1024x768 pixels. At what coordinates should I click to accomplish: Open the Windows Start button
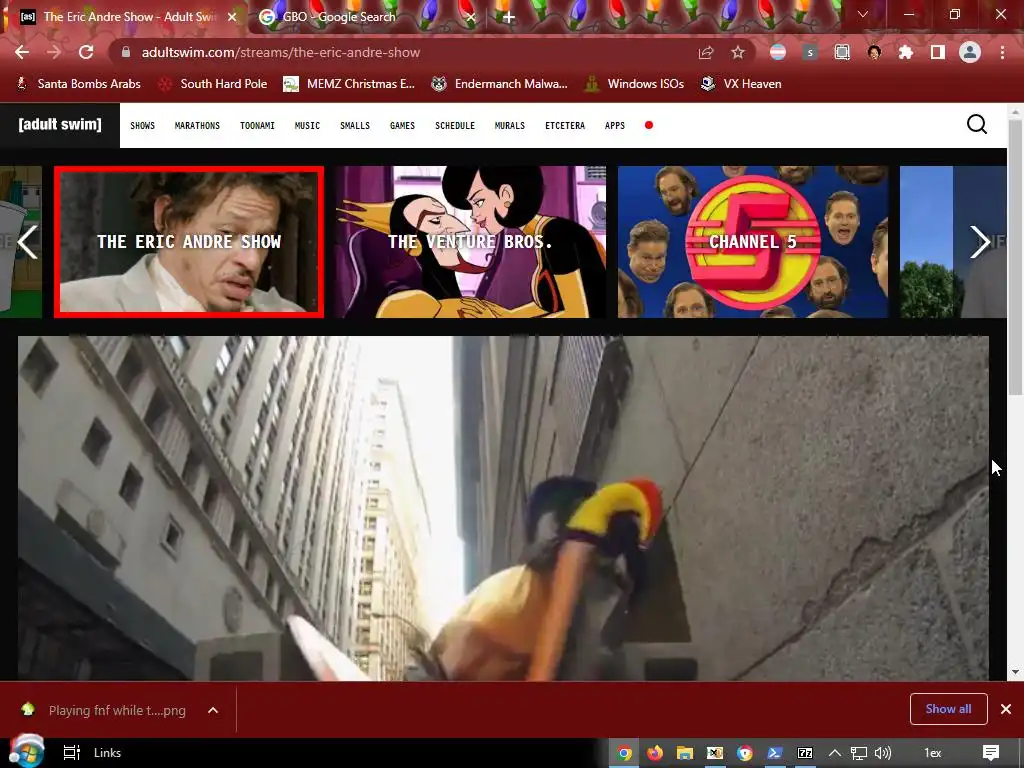tap(26, 752)
